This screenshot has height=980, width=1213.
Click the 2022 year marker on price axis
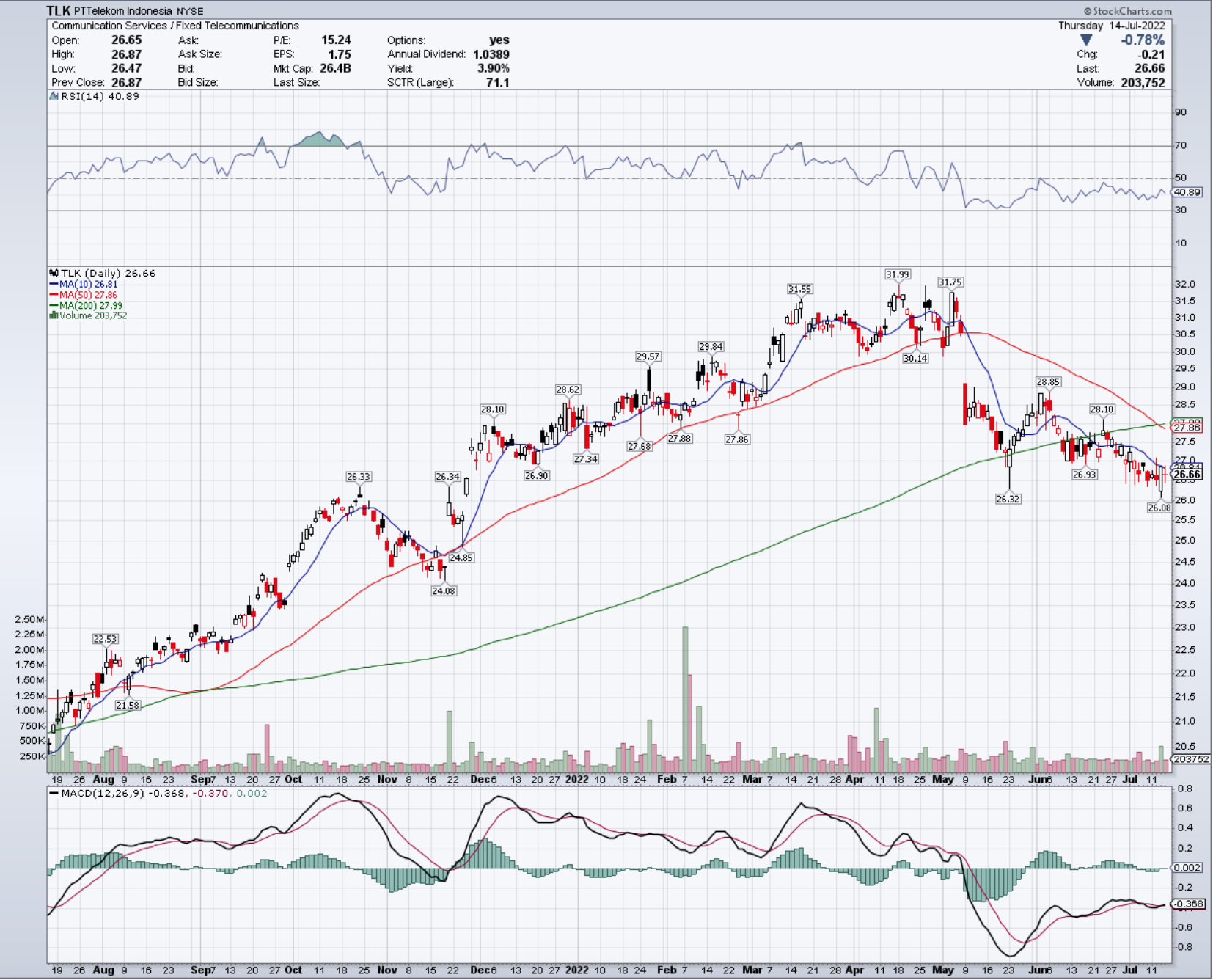click(576, 779)
